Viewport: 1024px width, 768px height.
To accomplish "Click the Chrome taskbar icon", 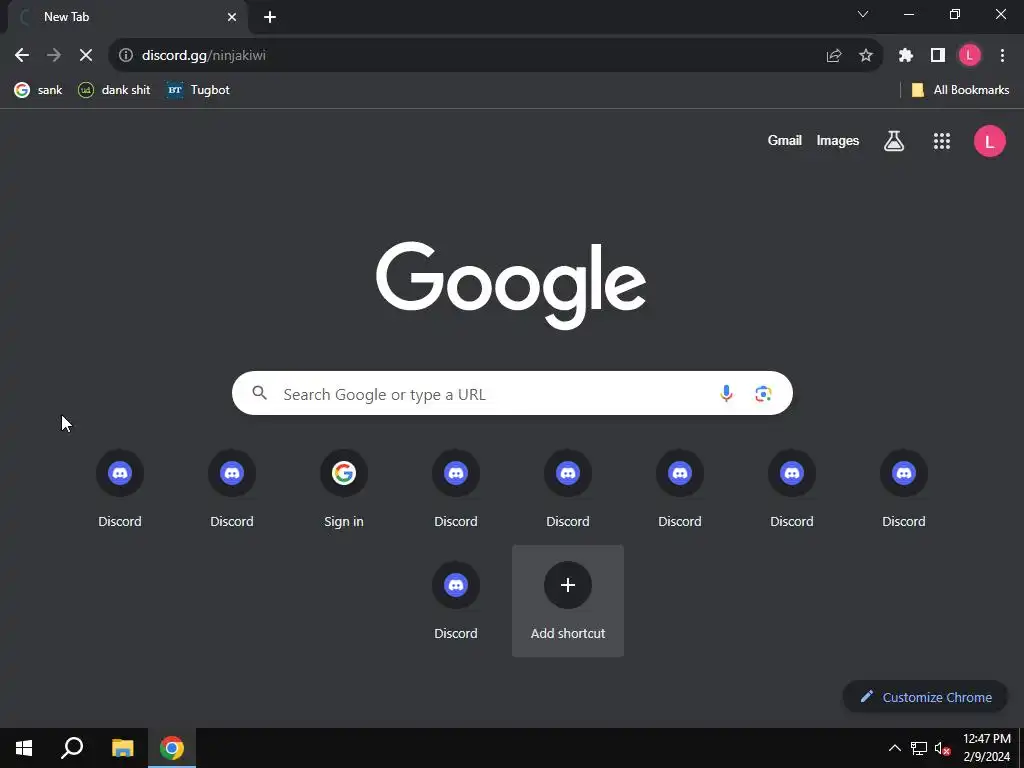I will tap(172, 748).
